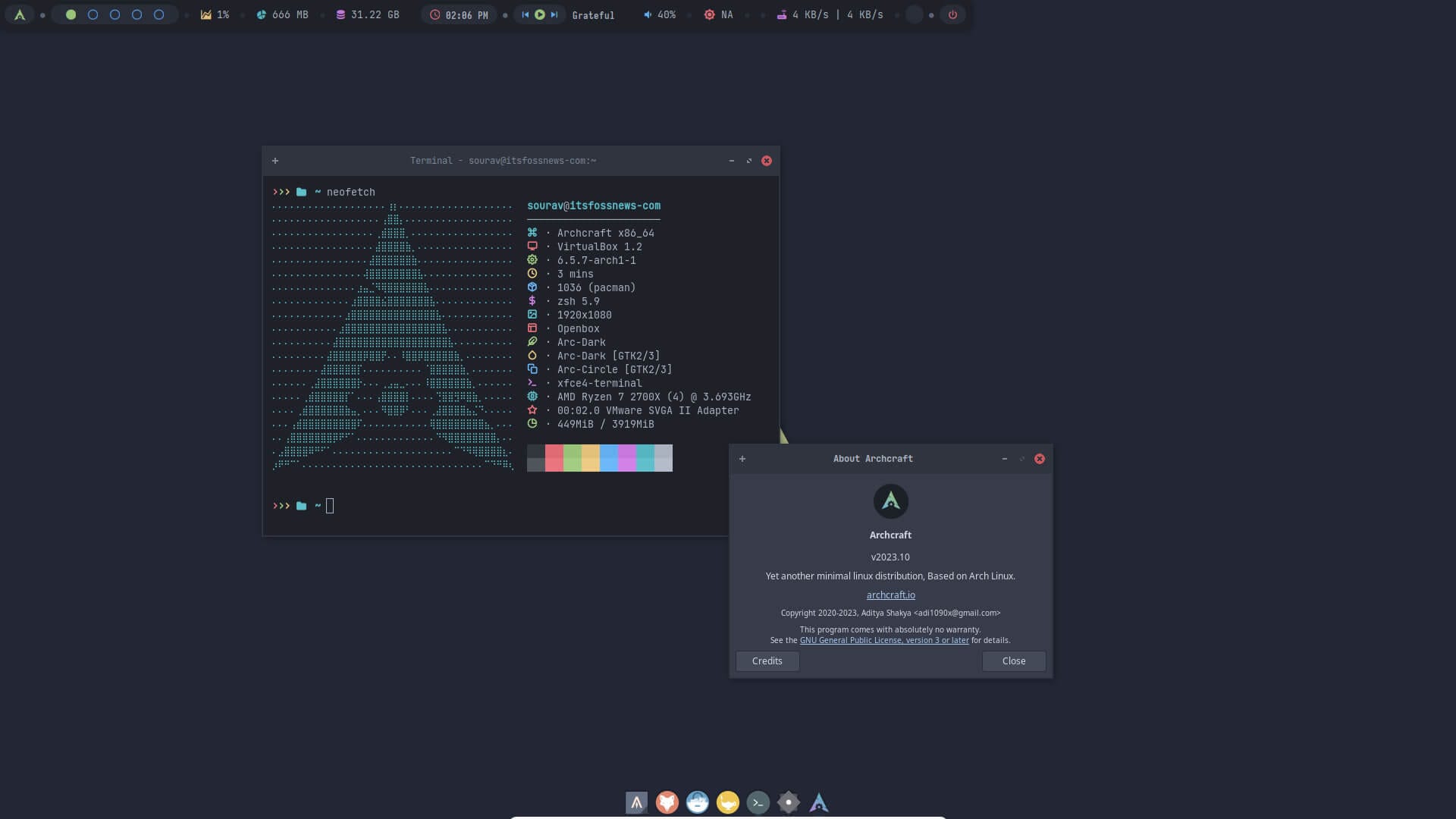The width and height of the screenshot is (1456, 819).
Task: Pause playback with the play button in the panel
Action: (539, 14)
